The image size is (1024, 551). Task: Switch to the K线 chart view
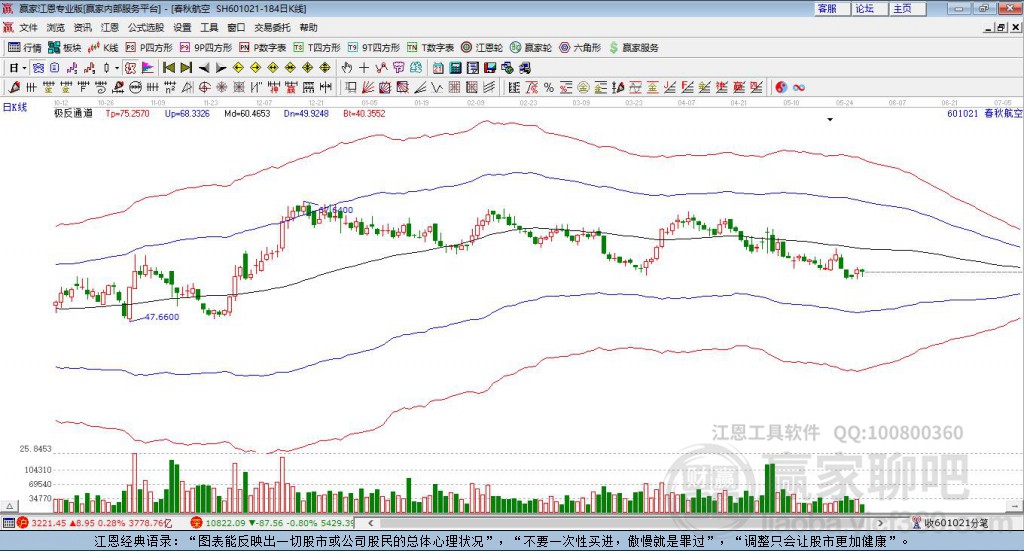(103, 48)
